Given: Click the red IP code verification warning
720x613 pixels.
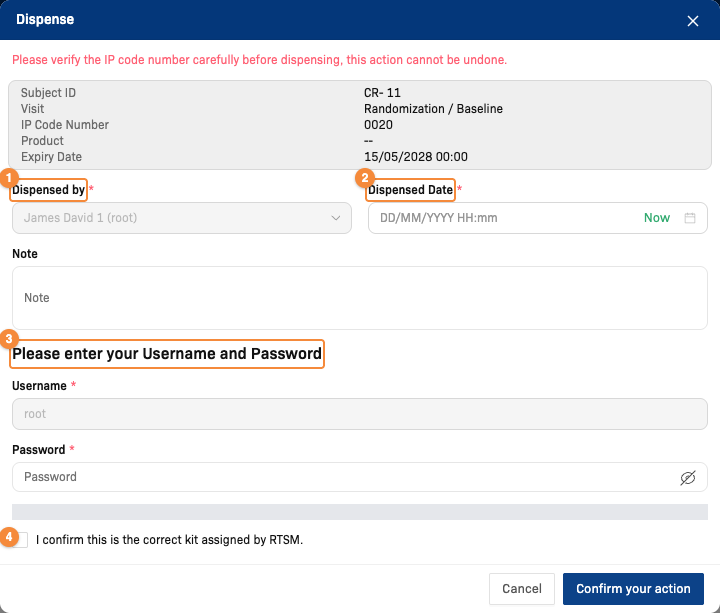Looking at the screenshot, I should 259,60.
